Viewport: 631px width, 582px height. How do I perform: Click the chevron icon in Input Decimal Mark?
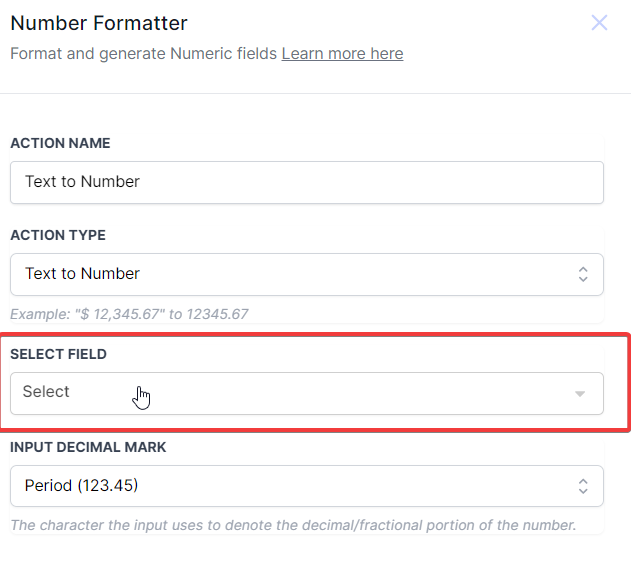(583, 486)
